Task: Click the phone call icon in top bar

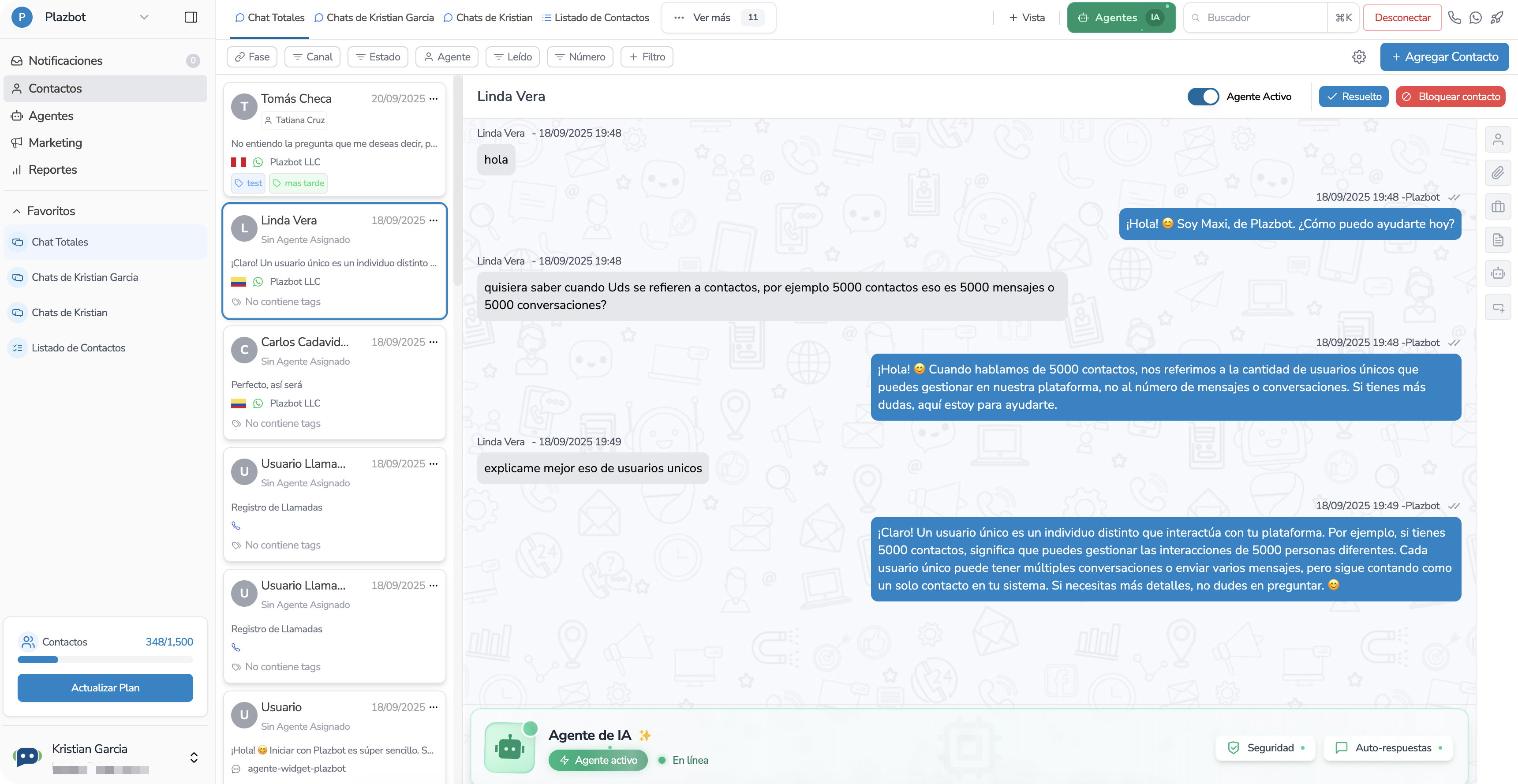Action: pyautogui.click(x=1454, y=18)
